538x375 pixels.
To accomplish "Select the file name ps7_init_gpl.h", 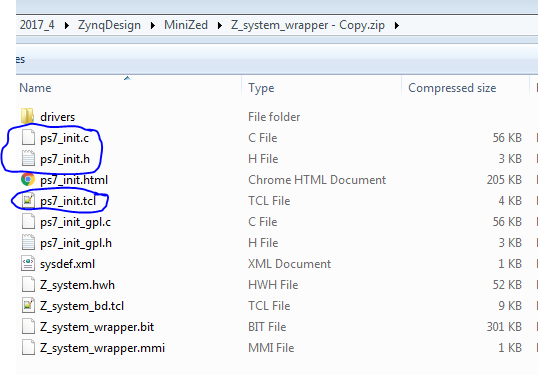I will (x=76, y=243).
